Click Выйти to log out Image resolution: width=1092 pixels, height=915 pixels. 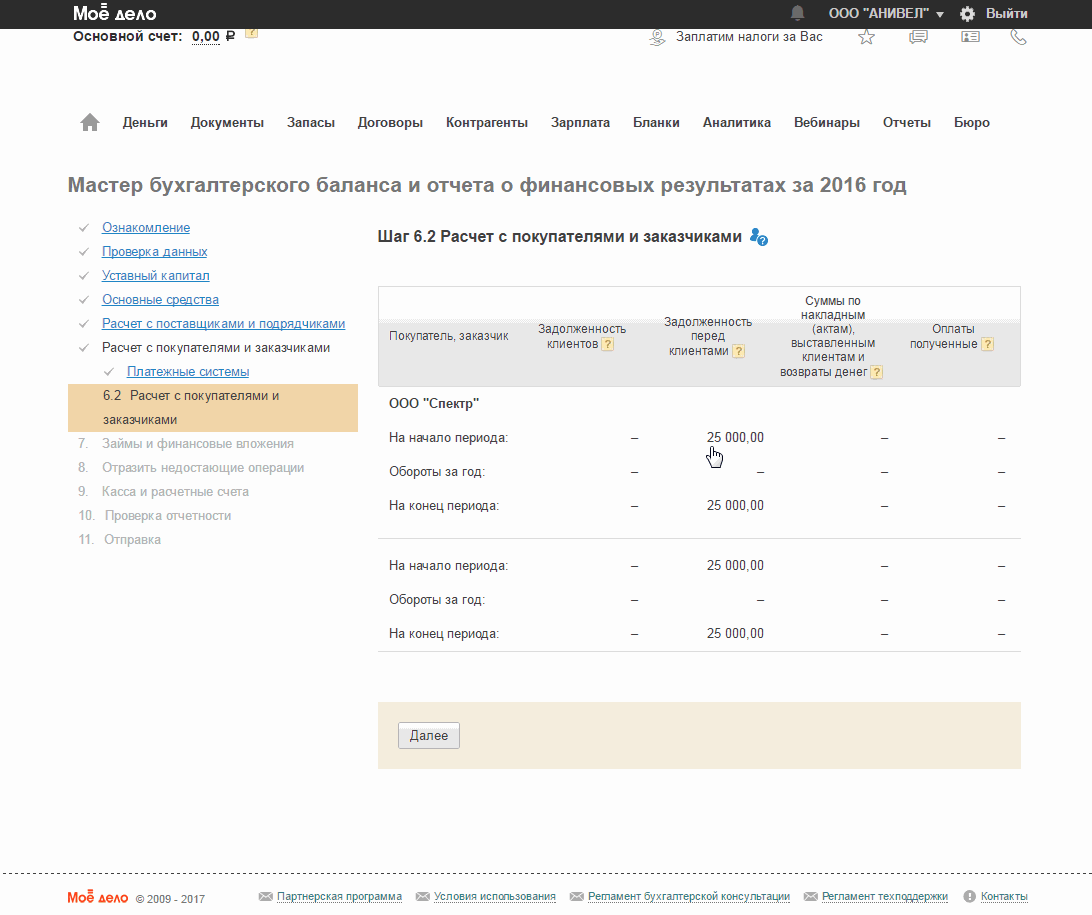tap(1006, 14)
